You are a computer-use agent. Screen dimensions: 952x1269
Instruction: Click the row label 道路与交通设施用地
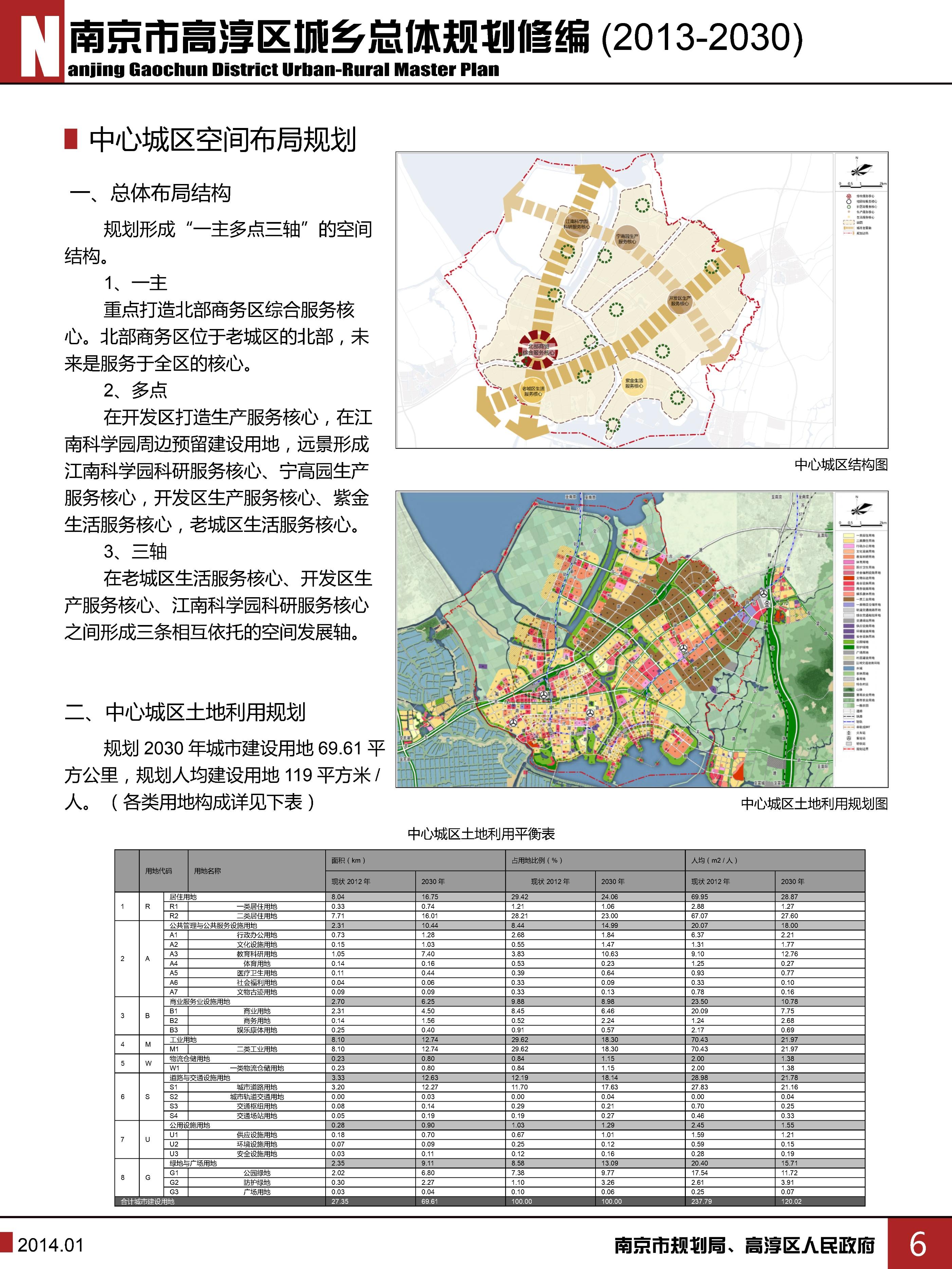[200, 1078]
